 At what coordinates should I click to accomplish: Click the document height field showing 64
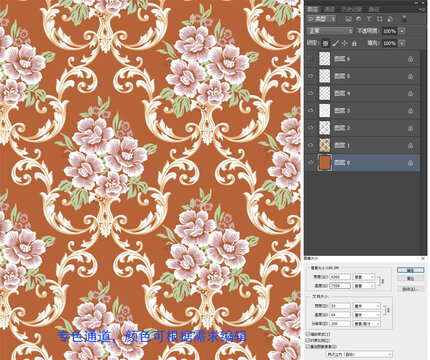point(340,315)
